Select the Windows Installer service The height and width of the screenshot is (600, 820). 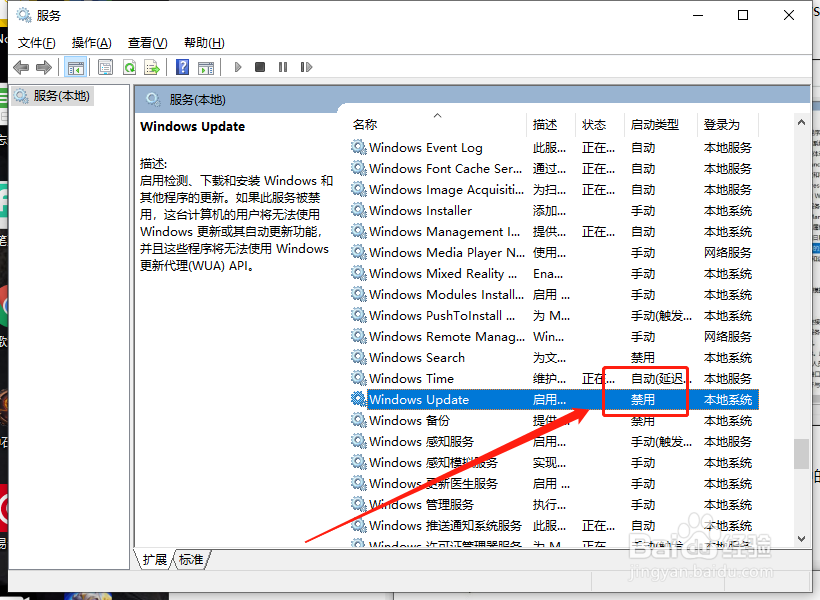click(554, 210)
